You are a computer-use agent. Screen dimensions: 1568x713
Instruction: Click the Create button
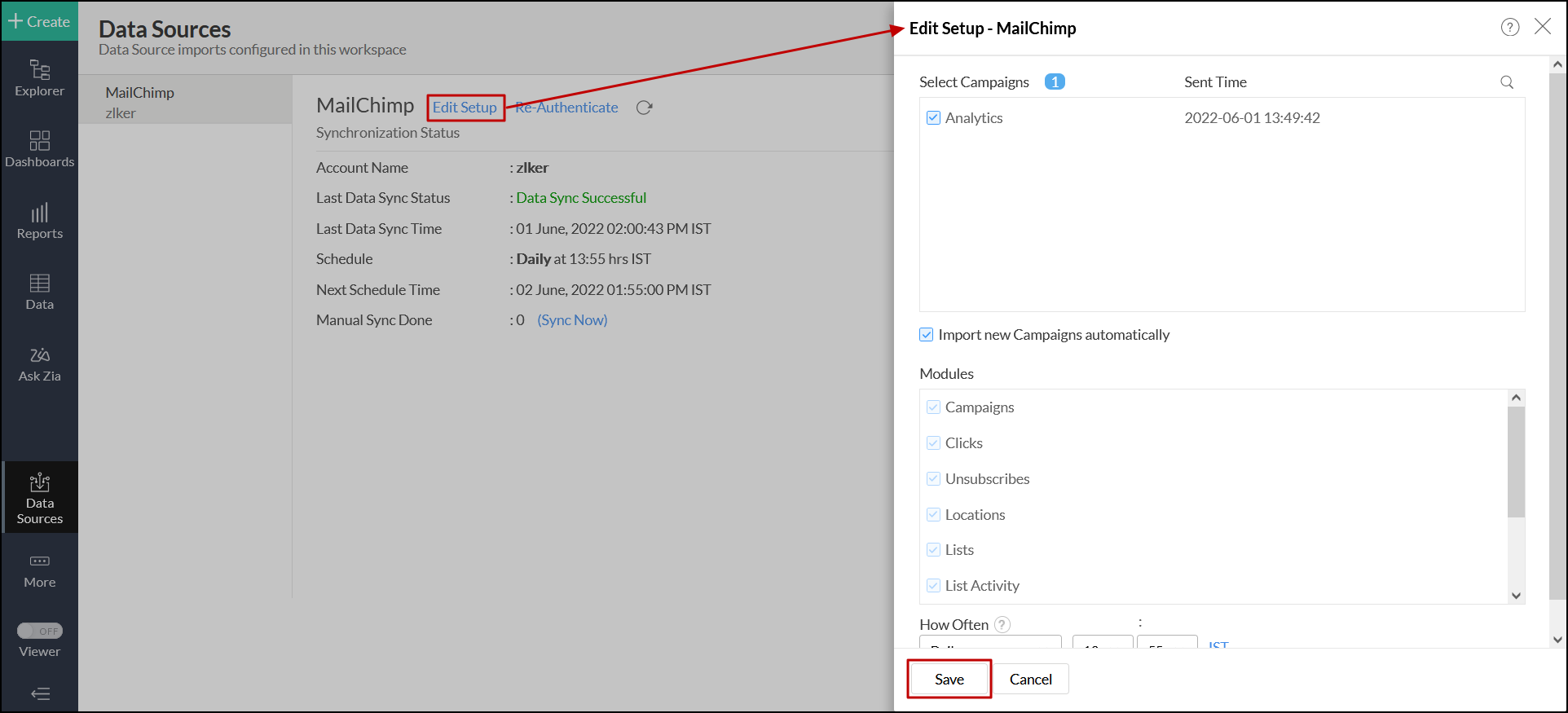(39, 21)
